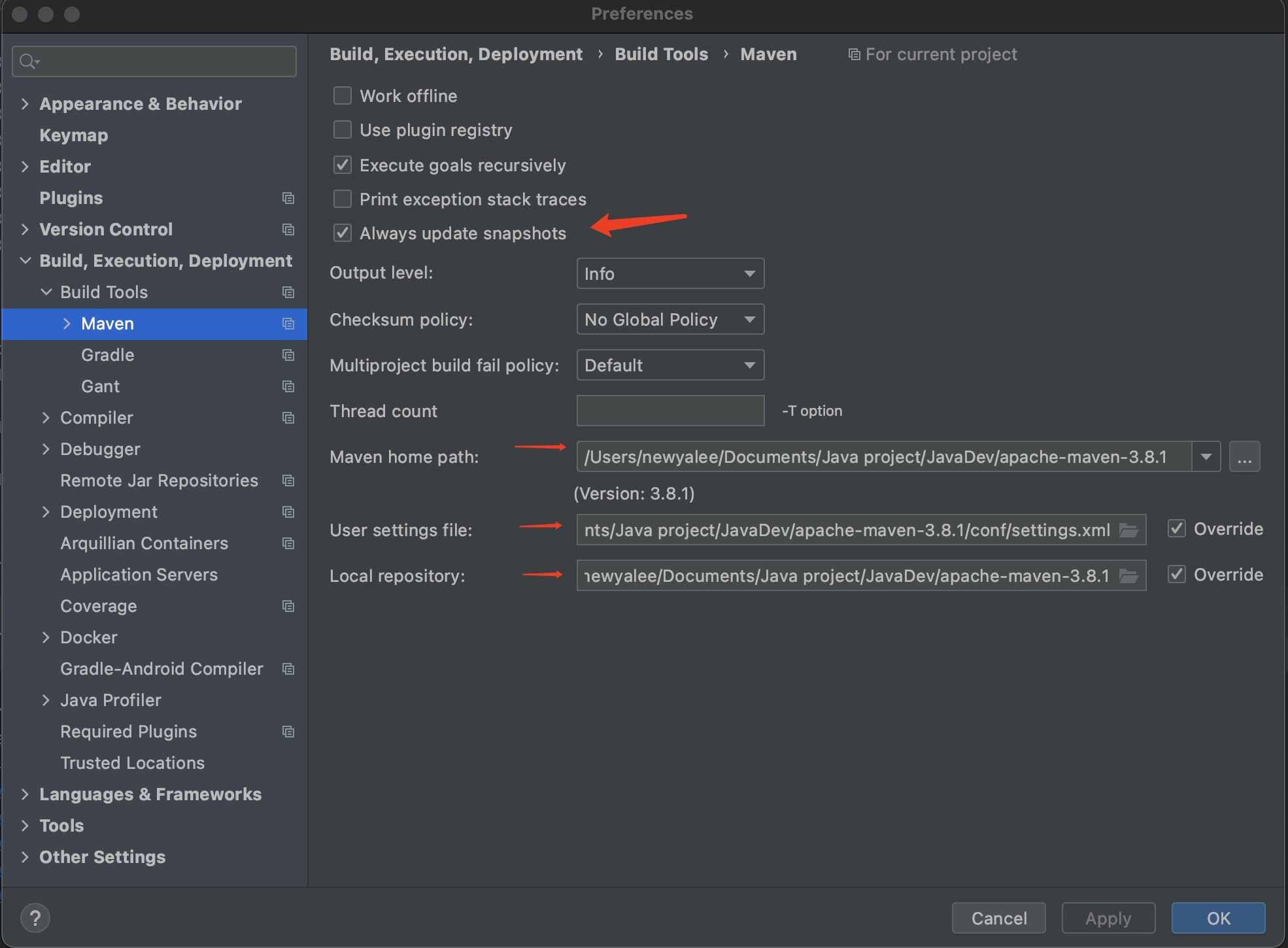Disable the Always update snapshots checkbox

342,233
